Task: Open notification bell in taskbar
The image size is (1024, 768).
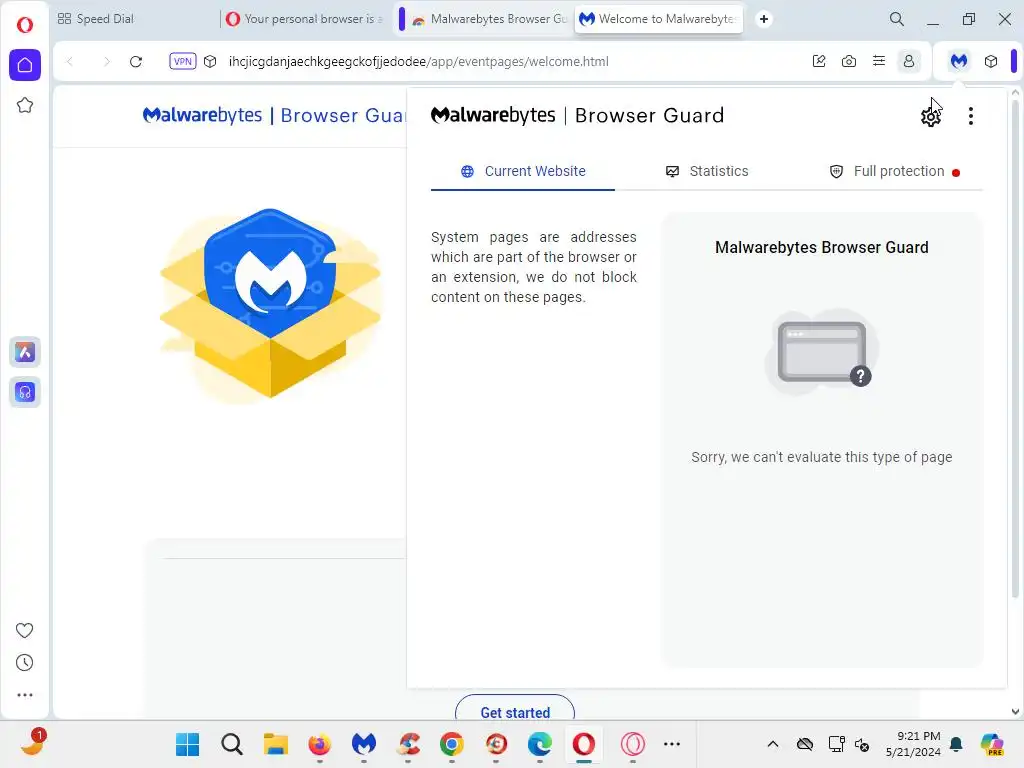Action: click(x=957, y=744)
